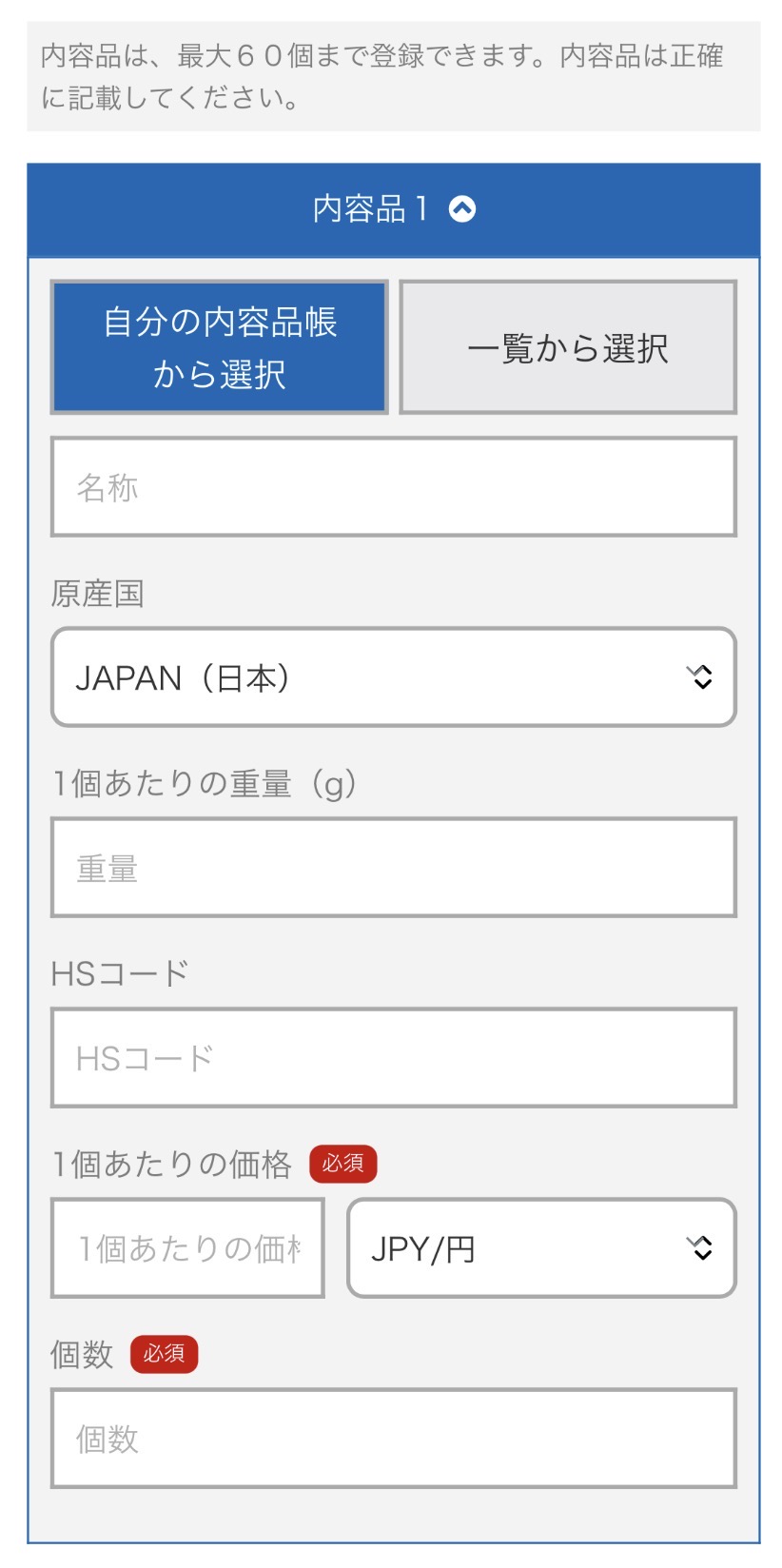Screen dimensions: 782x1568
Task: Click the up-down arrows on the country selector
Action: 700,677
